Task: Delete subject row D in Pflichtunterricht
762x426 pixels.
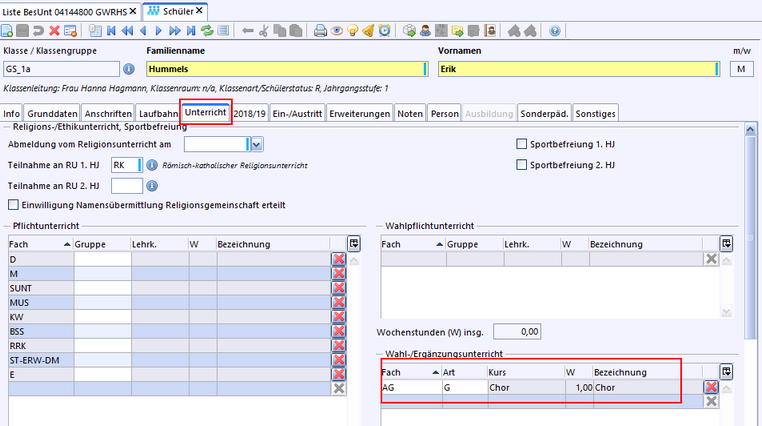Action: click(339, 259)
